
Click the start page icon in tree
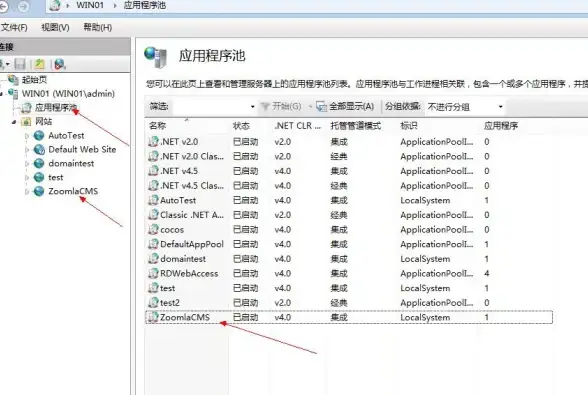tap(13, 80)
